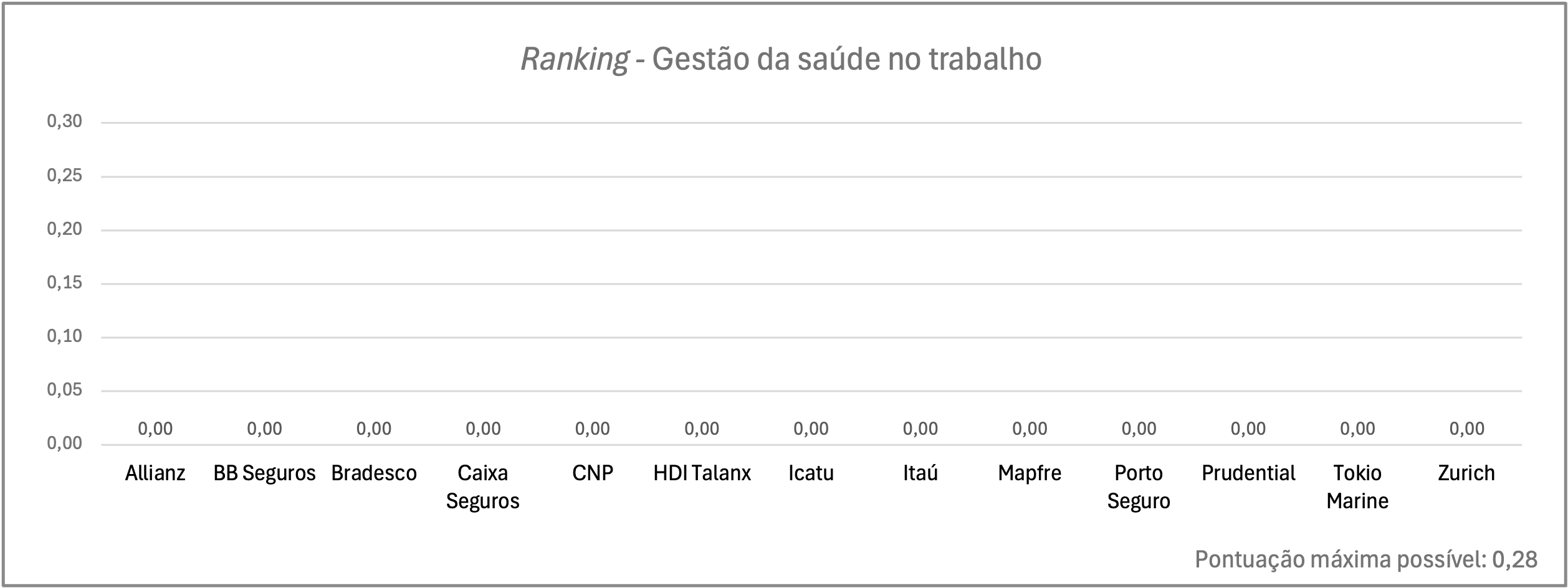The image size is (1568, 588).
Task: Select the Tokio Marine label
Action: click(x=1357, y=487)
